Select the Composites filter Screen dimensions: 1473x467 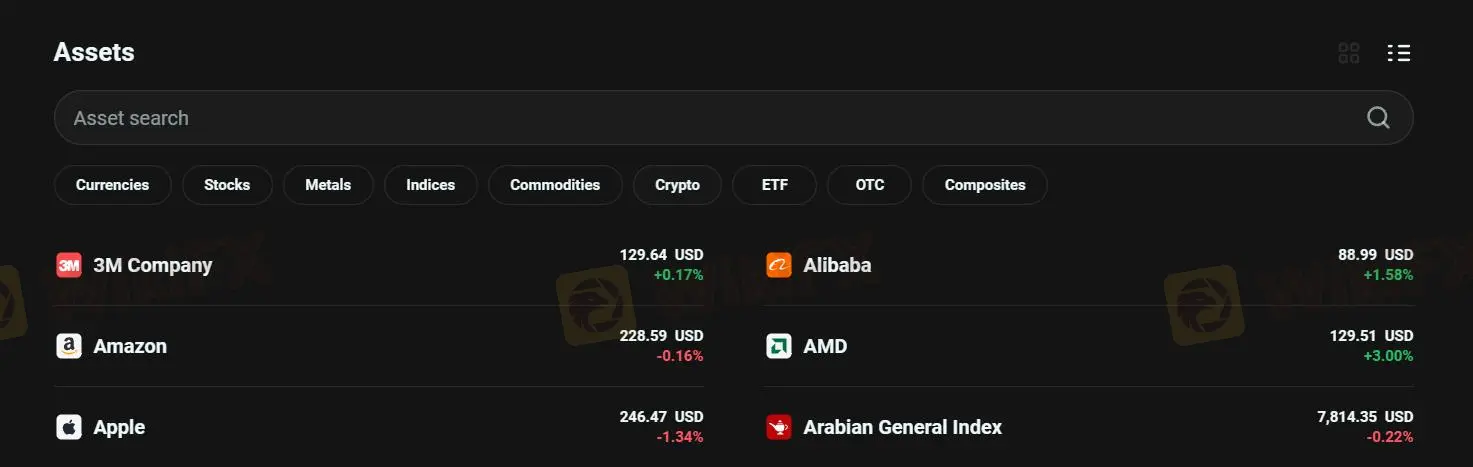985,185
